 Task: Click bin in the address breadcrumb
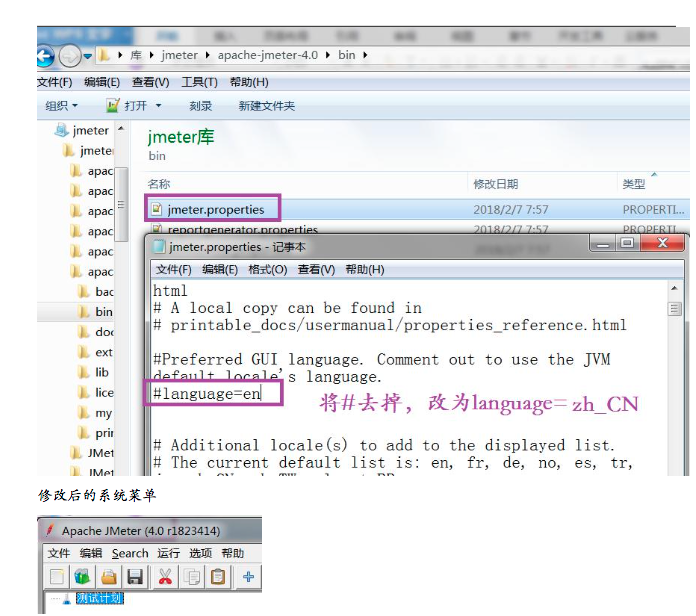coord(347,55)
